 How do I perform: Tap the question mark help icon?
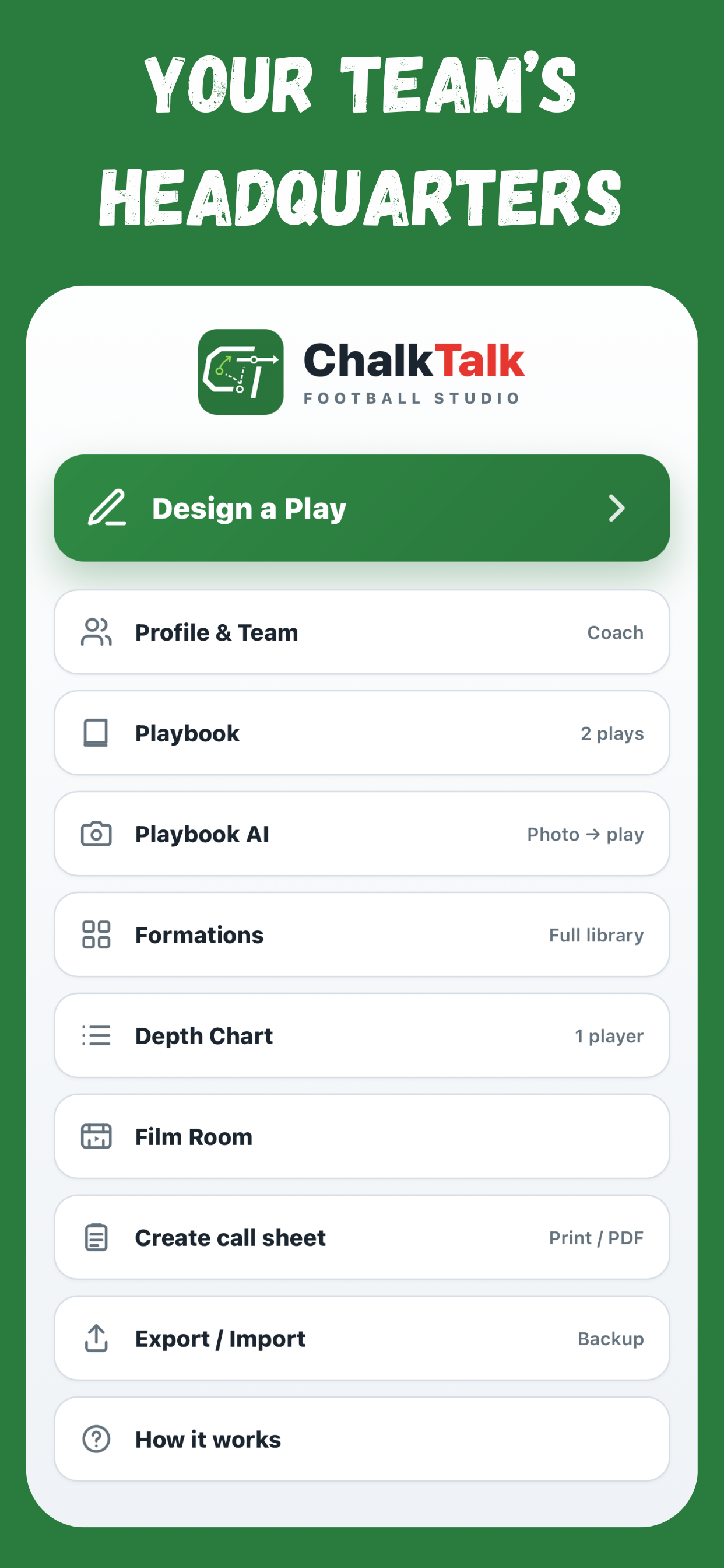pos(96,1439)
